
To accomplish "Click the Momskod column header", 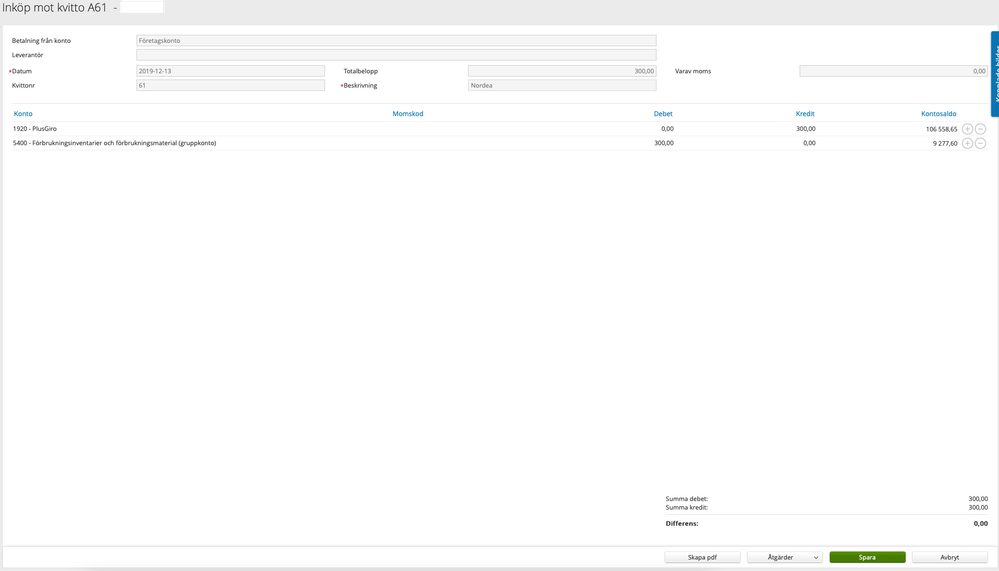I will click(x=408, y=114).
